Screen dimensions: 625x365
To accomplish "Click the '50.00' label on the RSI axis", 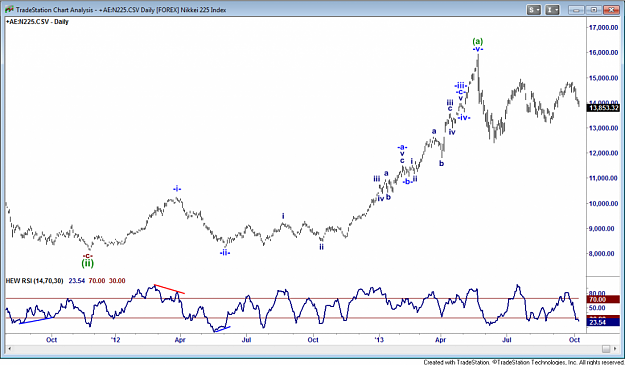I will point(597,308).
